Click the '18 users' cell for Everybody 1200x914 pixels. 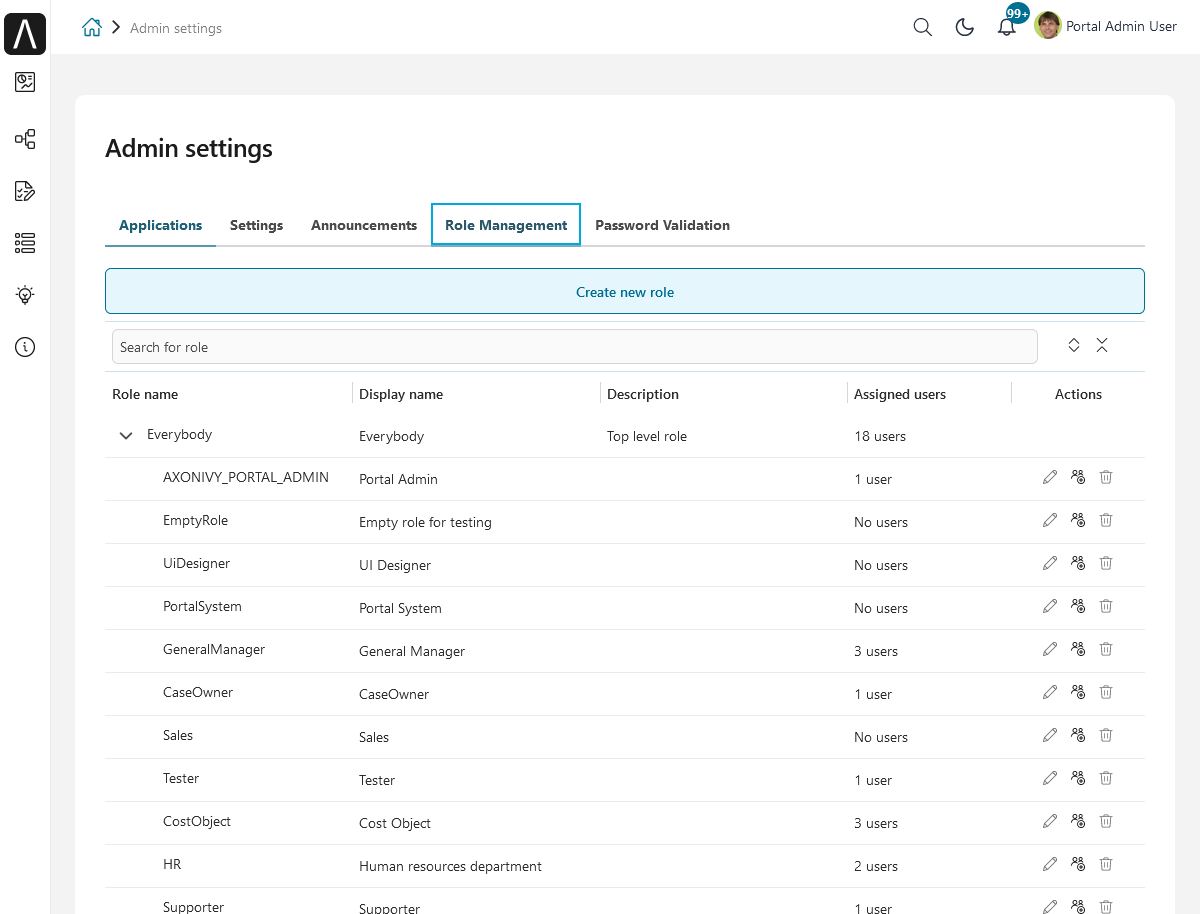pos(880,436)
